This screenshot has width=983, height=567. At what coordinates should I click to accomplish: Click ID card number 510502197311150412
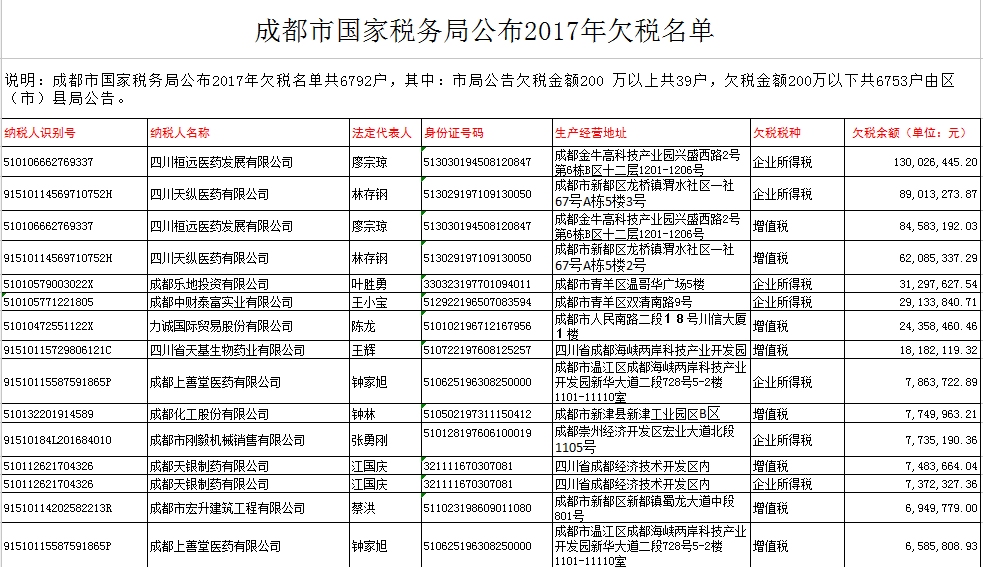[x=477, y=414]
